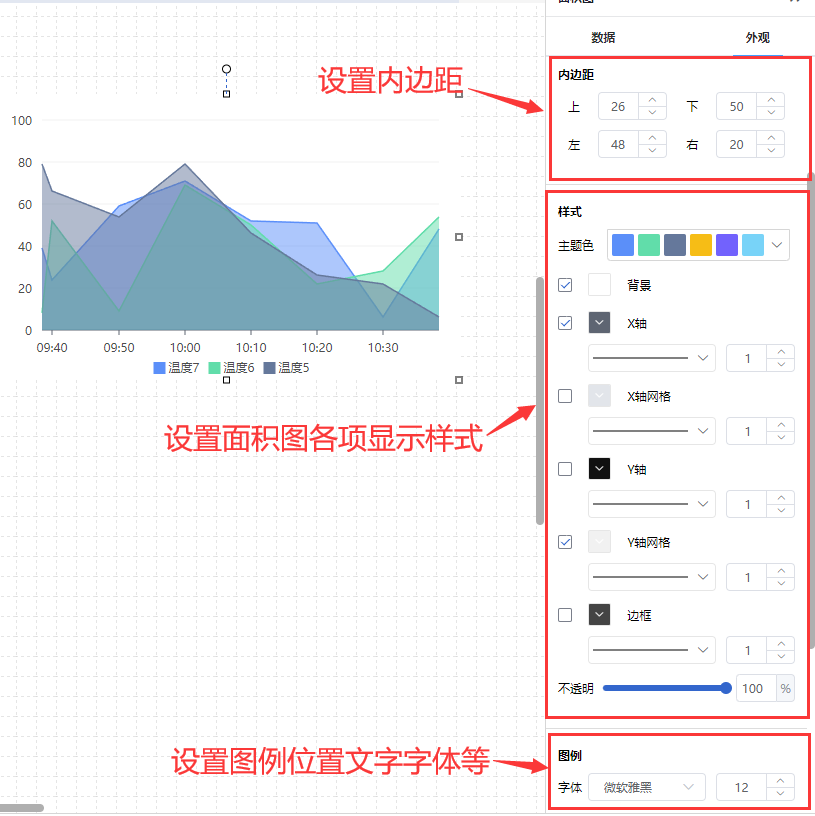Click the chart rotation handle circle
The height and width of the screenshot is (816, 815).
(226, 69)
